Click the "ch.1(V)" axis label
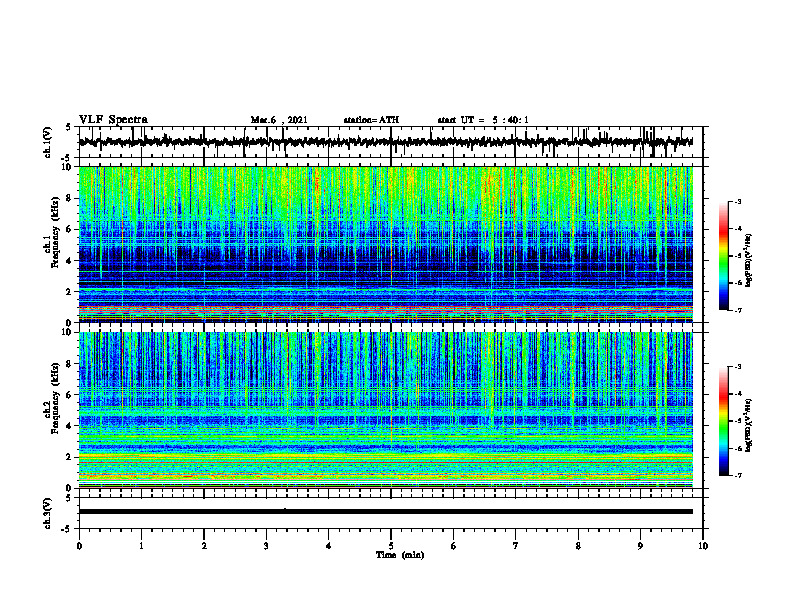The height and width of the screenshot is (612, 792). [x=47, y=142]
